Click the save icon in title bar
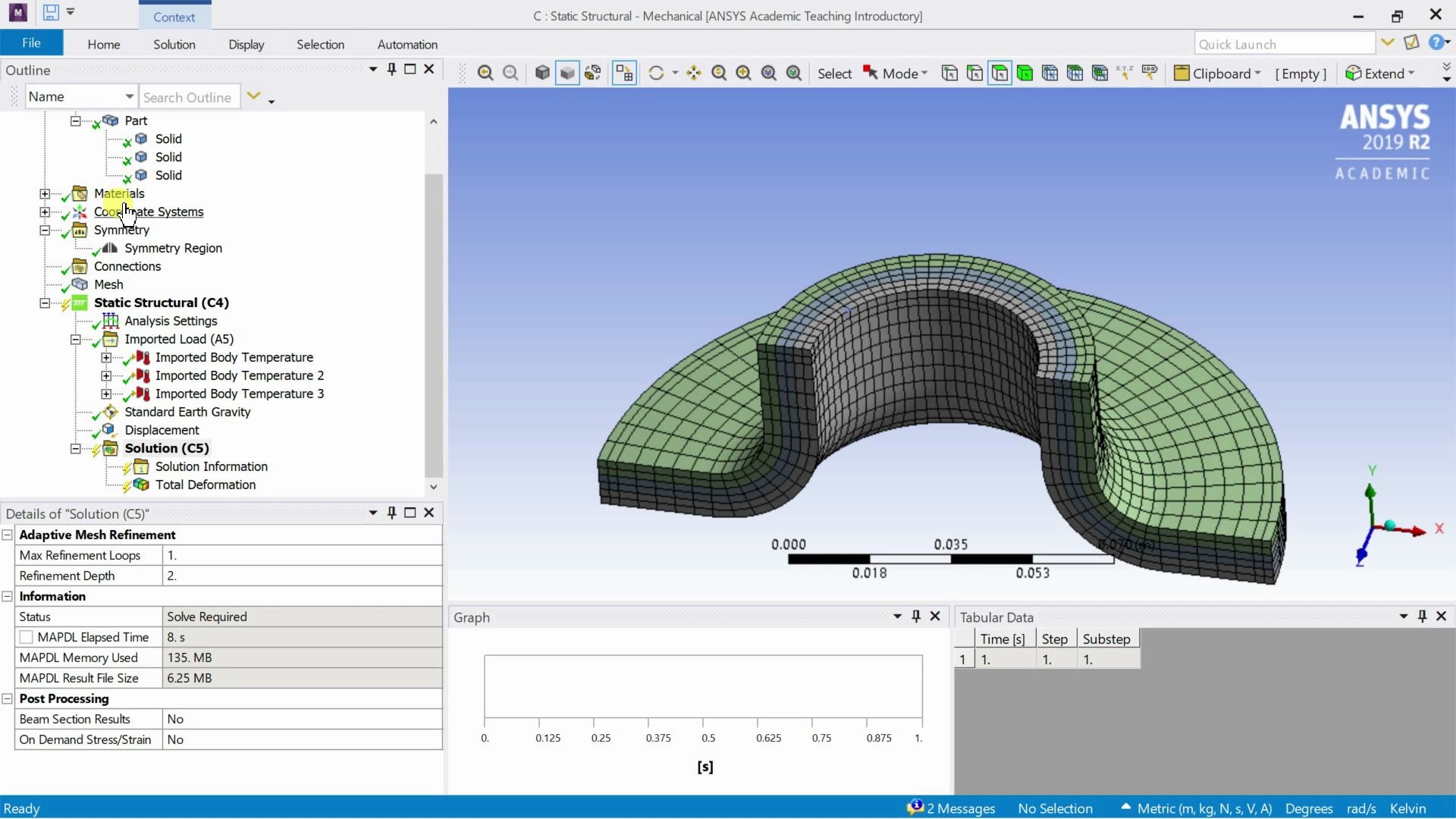The height and width of the screenshot is (819, 1456). click(51, 12)
